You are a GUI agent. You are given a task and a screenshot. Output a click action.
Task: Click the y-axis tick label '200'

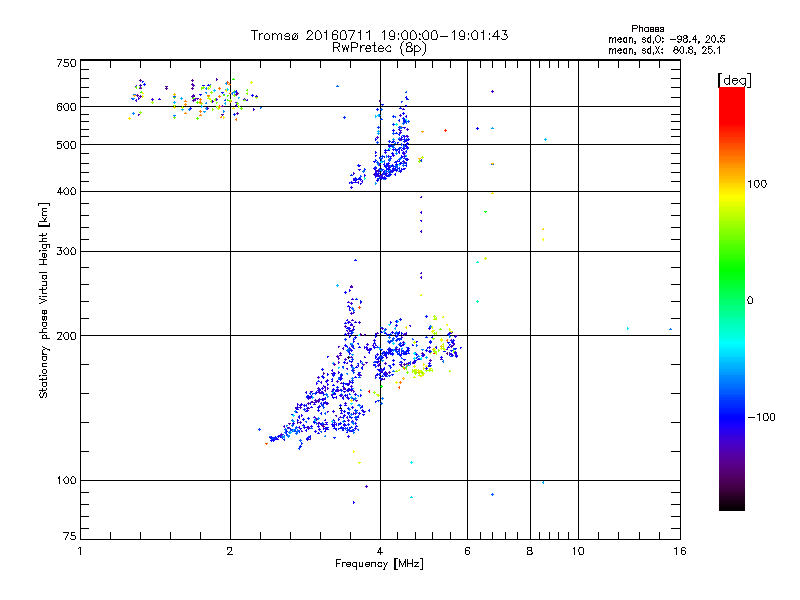tap(66, 336)
